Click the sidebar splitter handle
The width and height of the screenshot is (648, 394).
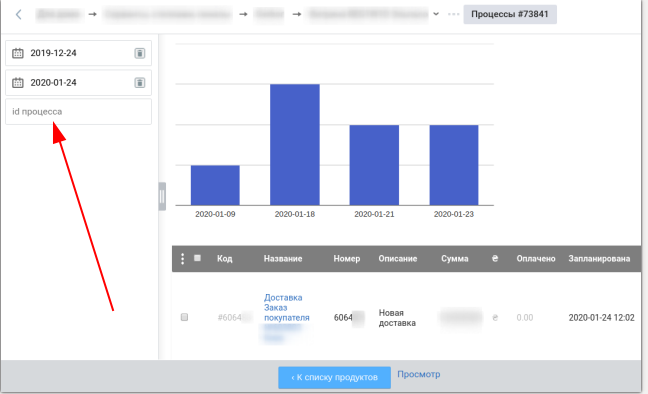tap(162, 196)
